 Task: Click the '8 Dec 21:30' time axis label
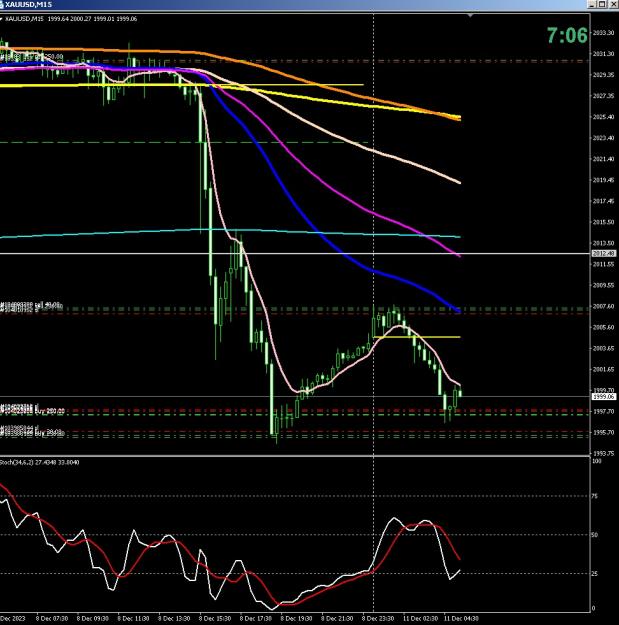(x=337, y=619)
